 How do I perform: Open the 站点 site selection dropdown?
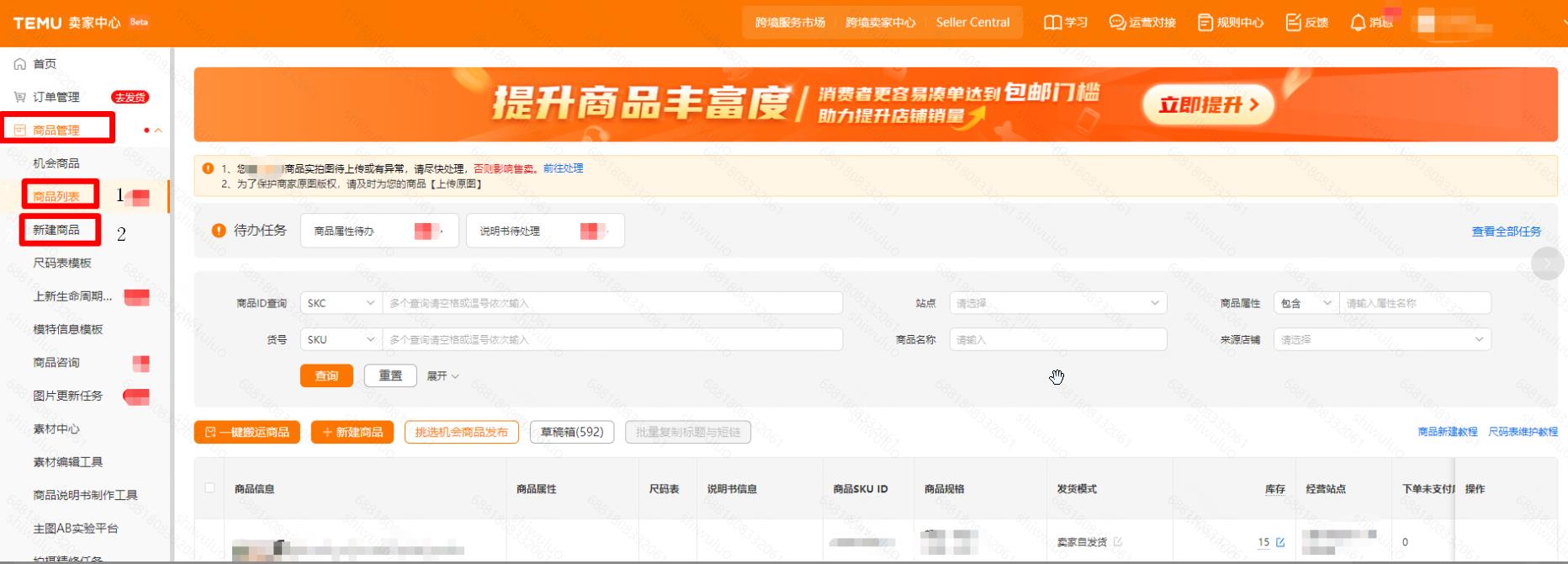(x=1057, y=303)
